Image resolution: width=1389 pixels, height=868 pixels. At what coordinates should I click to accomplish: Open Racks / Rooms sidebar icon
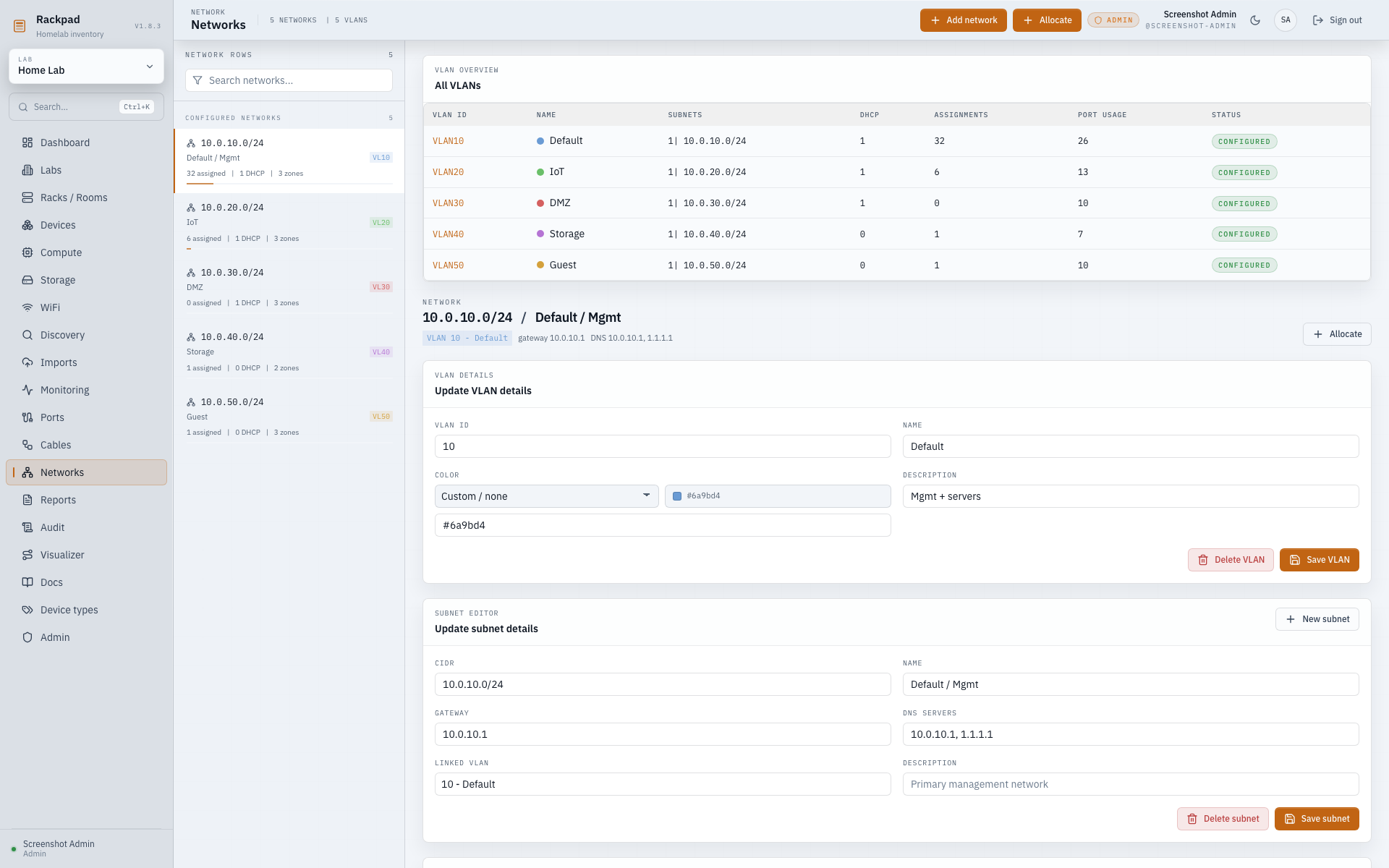[x=27, y=197]
